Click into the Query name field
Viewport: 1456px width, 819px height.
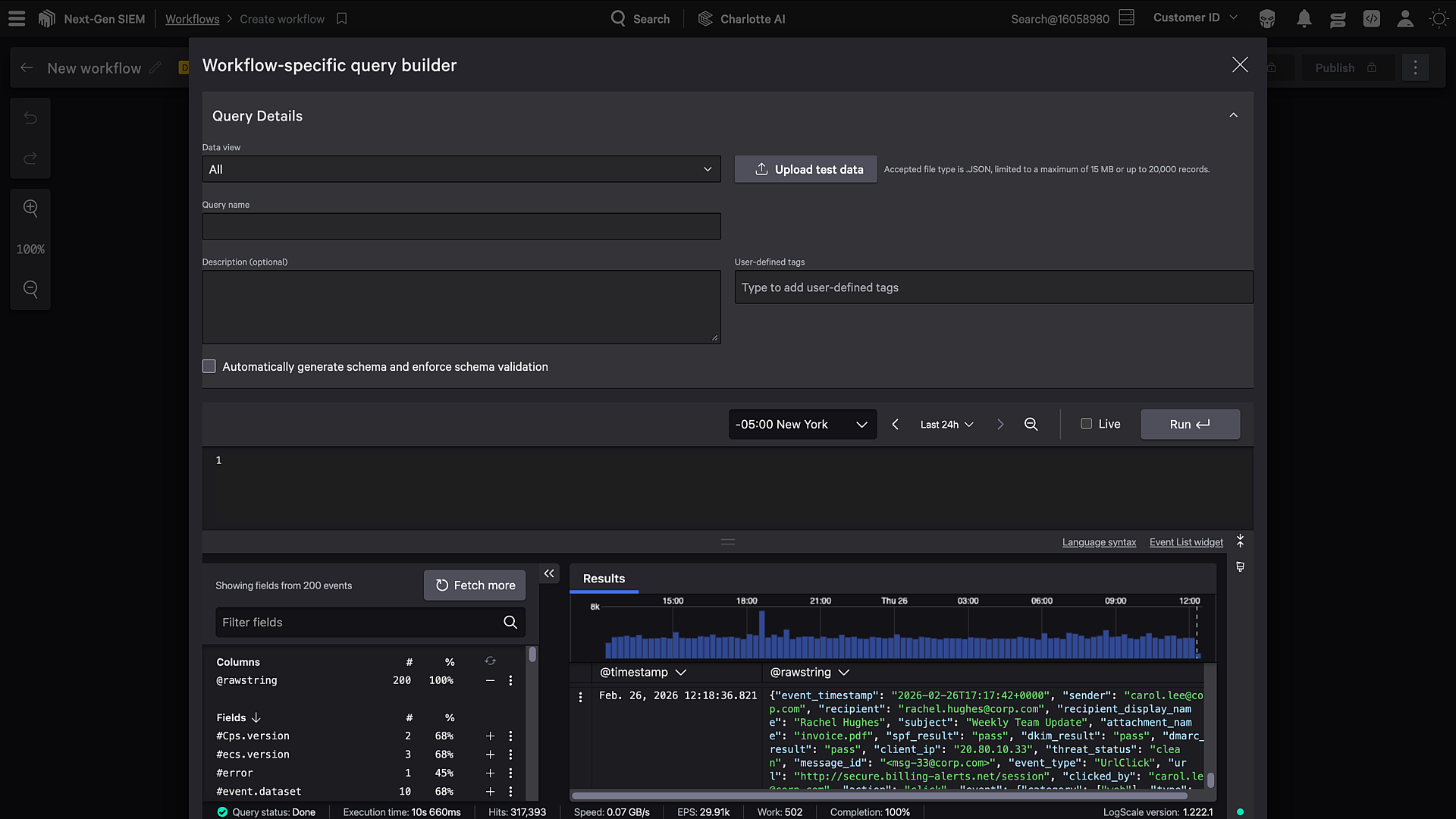point(461,227)
